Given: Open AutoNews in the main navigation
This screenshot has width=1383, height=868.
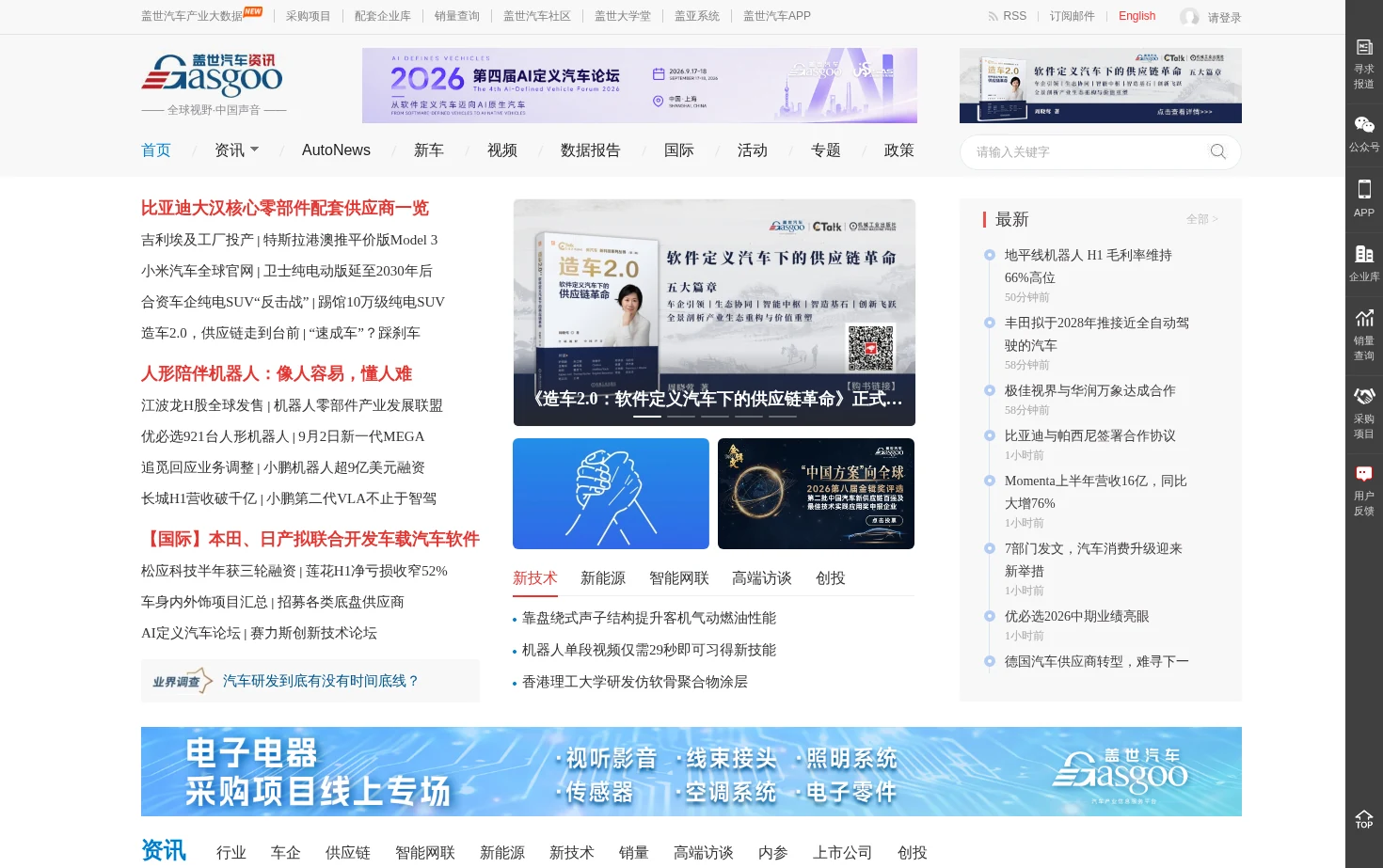Looking at the screenshot, I should point(336,150).
